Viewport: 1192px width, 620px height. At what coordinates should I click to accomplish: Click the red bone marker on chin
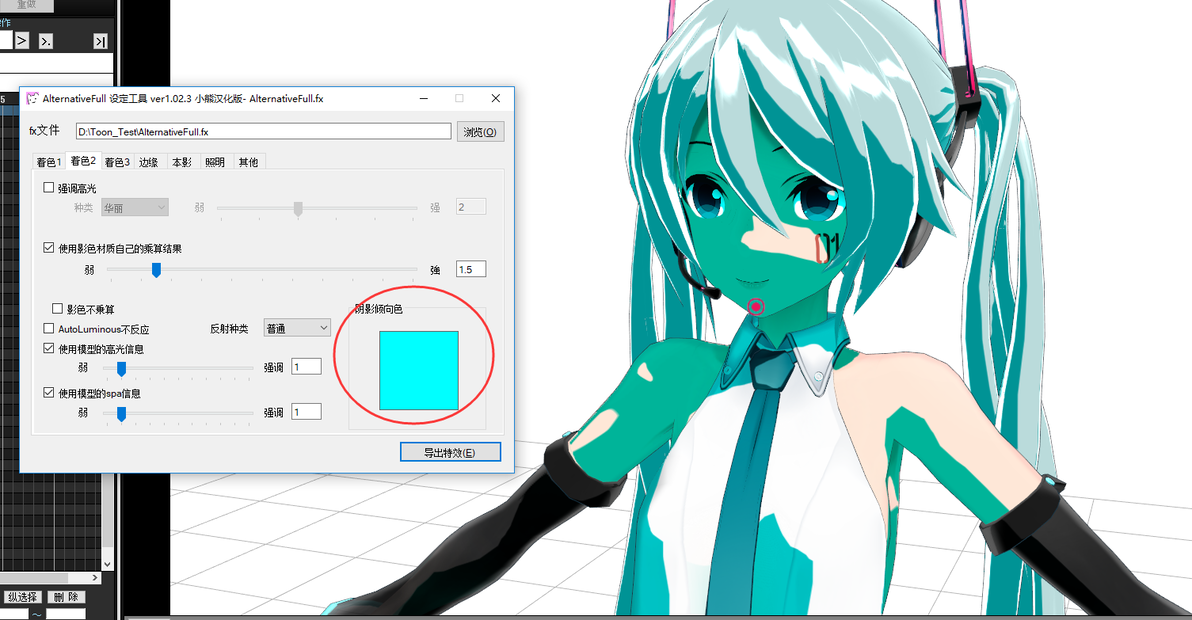(x=756, y=306)
